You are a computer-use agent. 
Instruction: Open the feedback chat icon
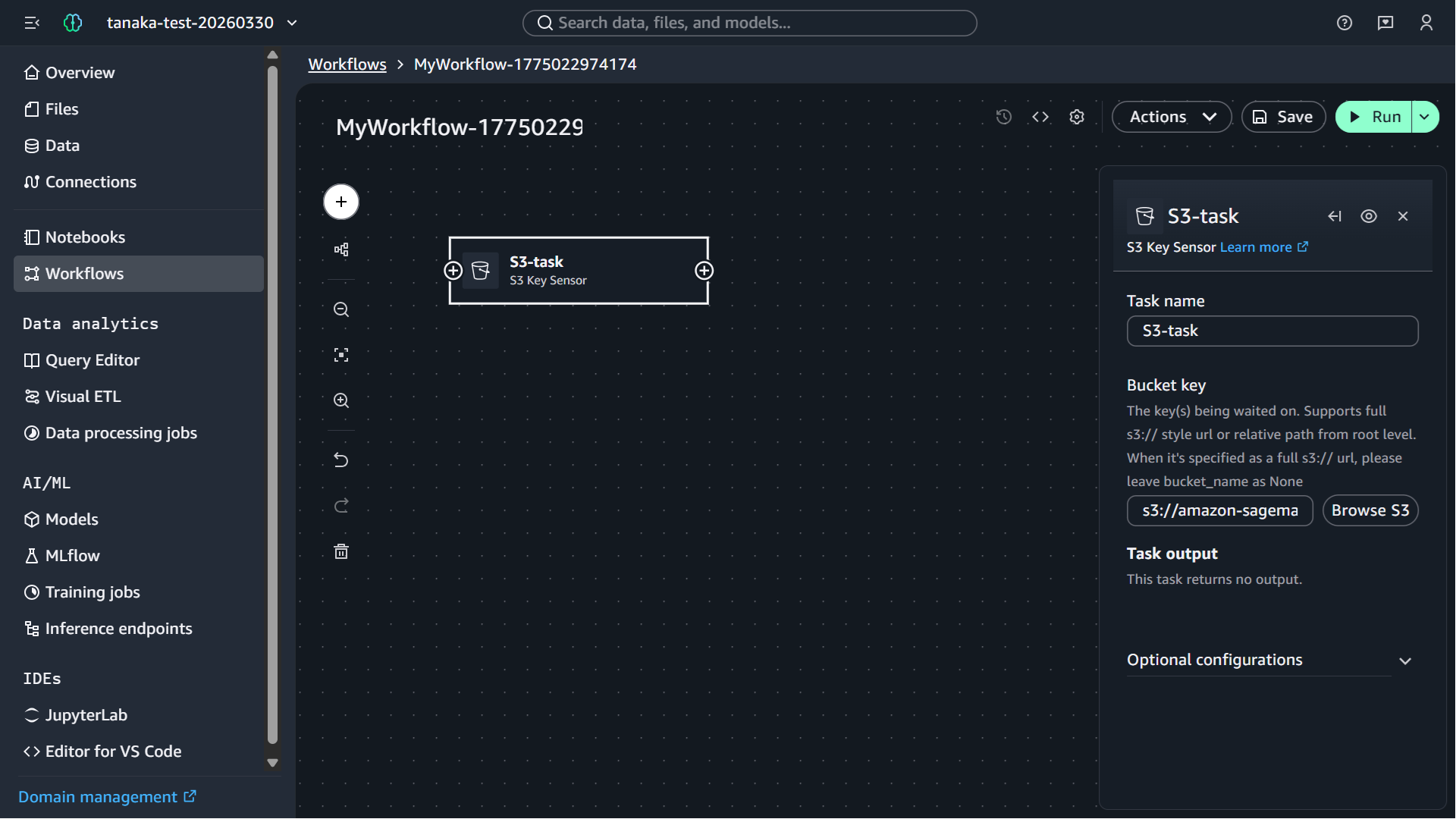point(1385,23)
